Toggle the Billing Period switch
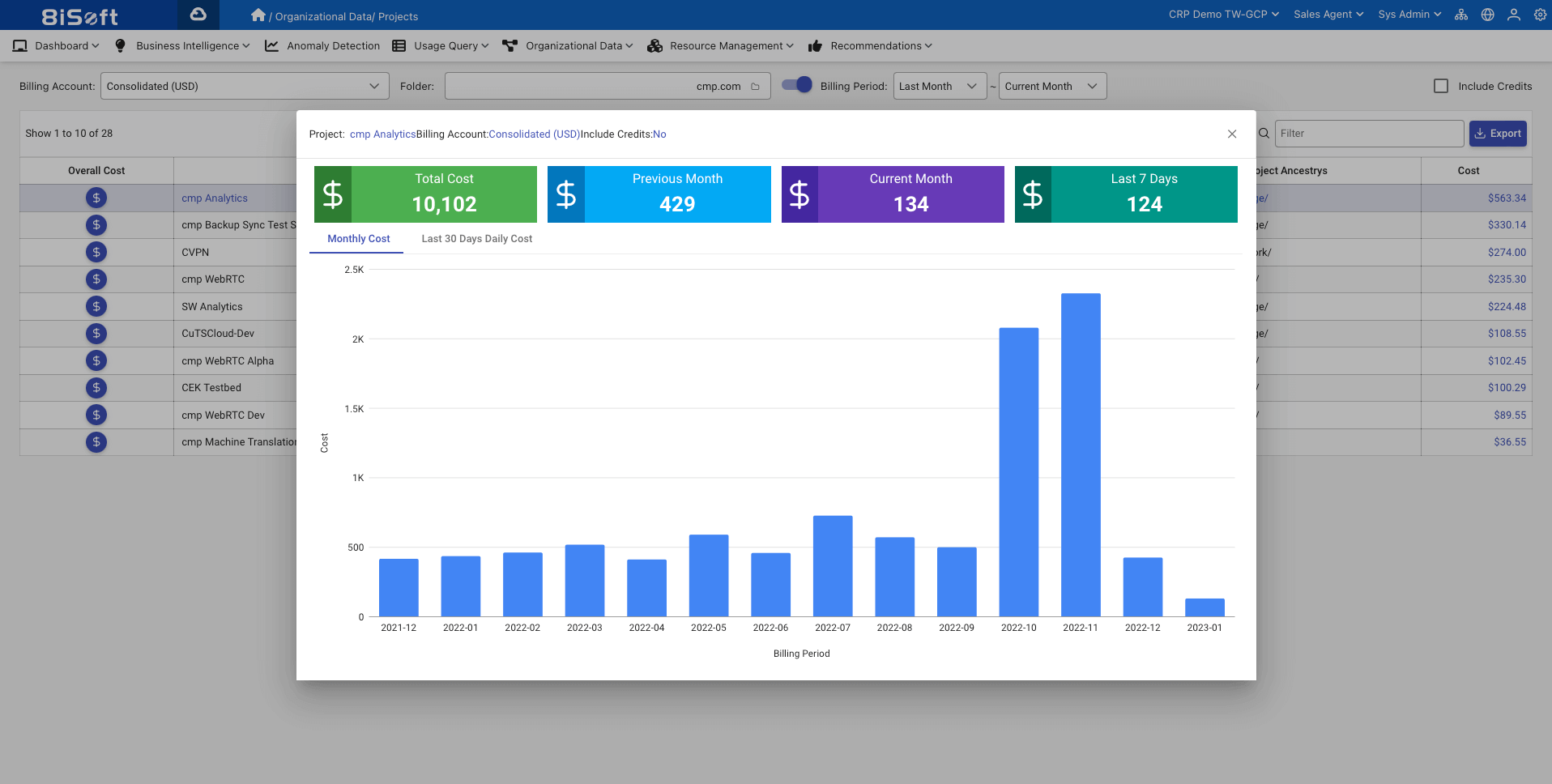This screenshot has height=784, width=1552. (x=797, y=85)
